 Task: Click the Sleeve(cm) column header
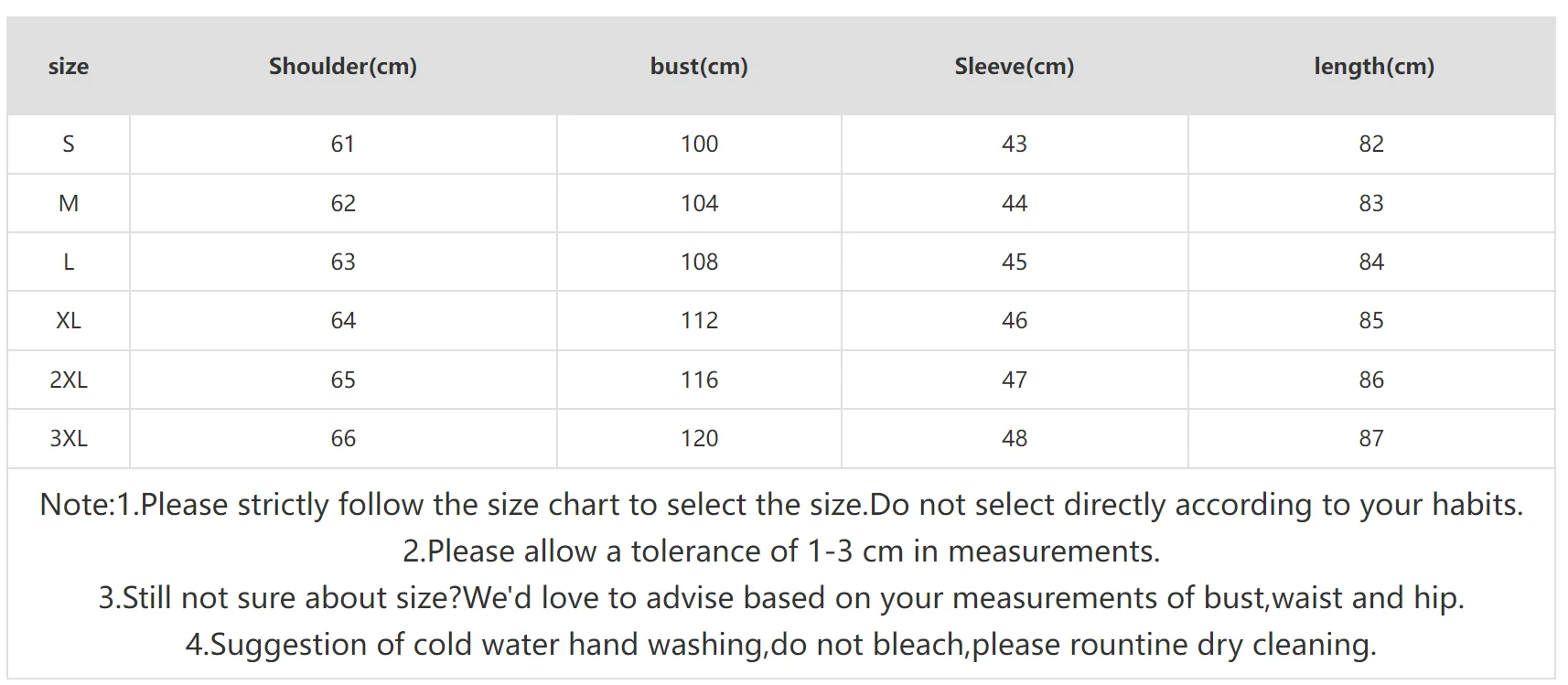tap(1014, 67)
